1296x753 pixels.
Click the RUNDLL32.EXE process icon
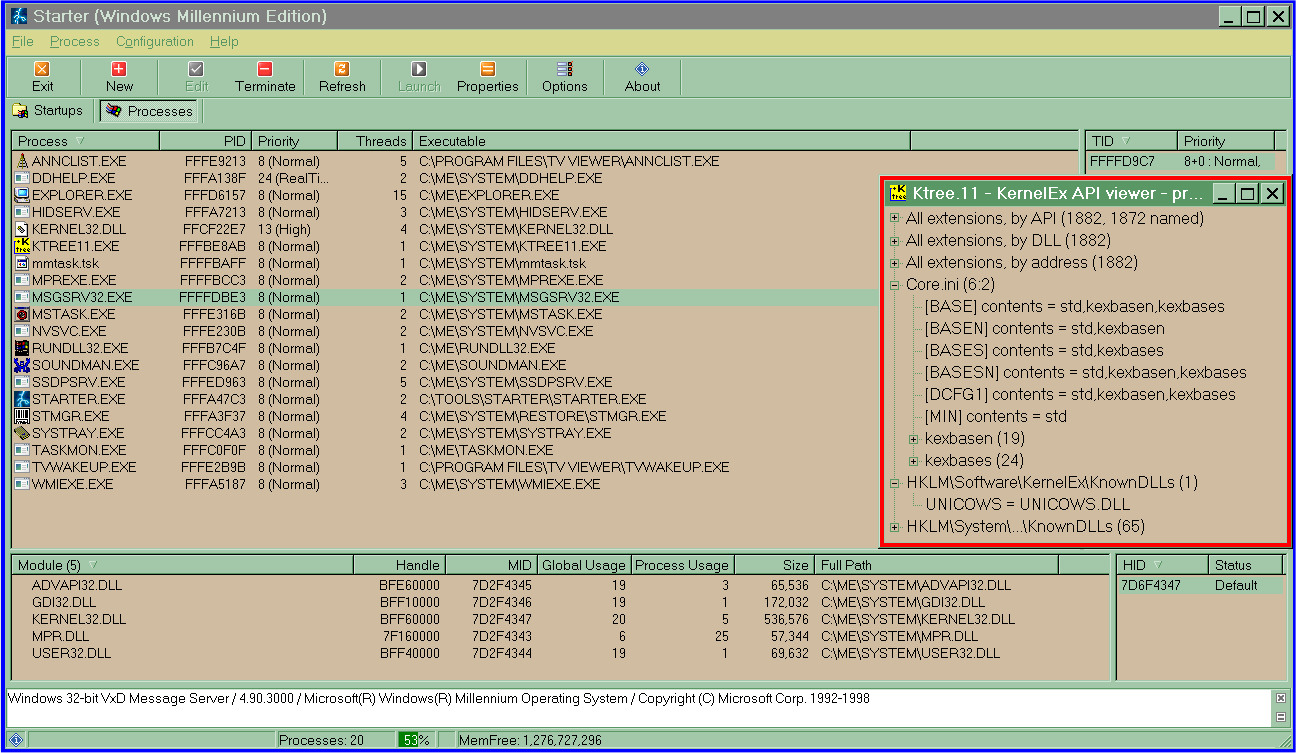coord(22,348)
